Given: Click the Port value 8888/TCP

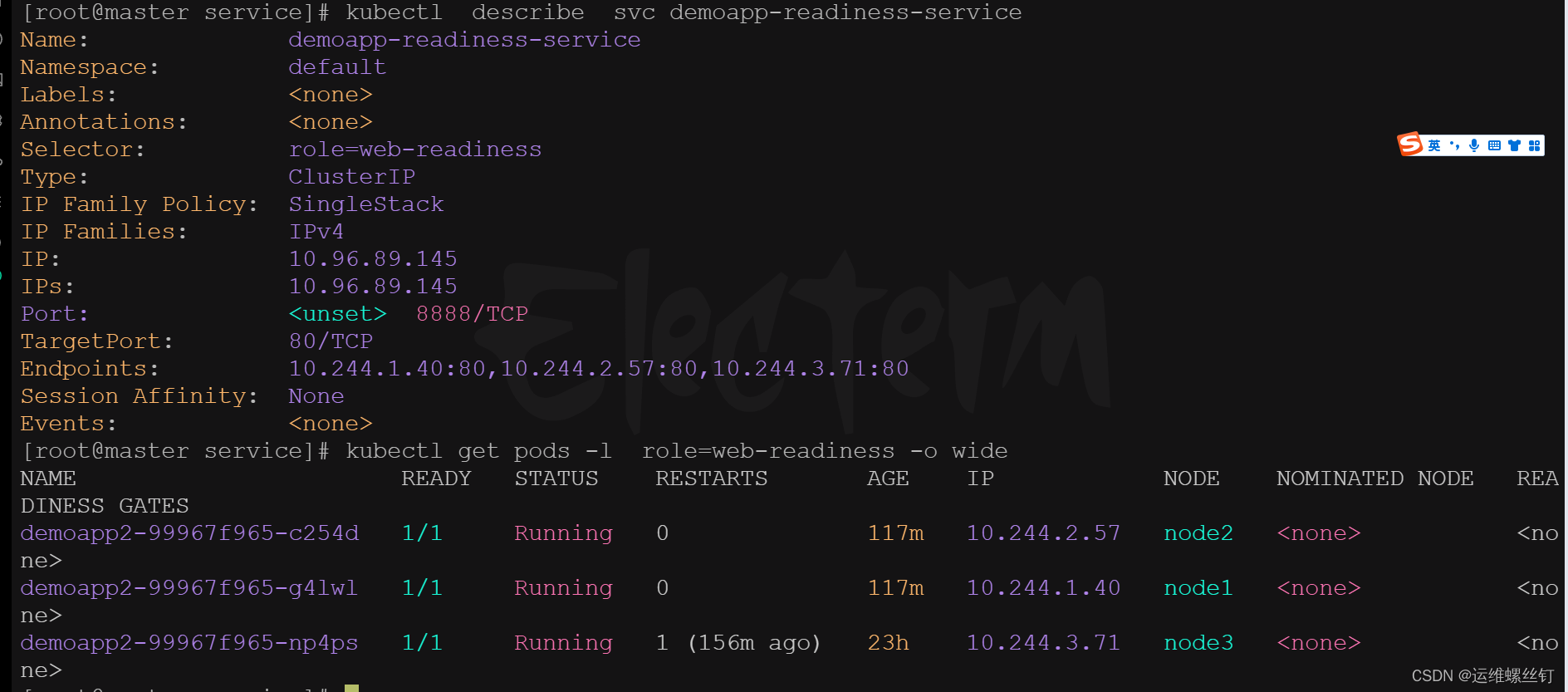Looking at the screenshot, I should (x=472, y=314).
